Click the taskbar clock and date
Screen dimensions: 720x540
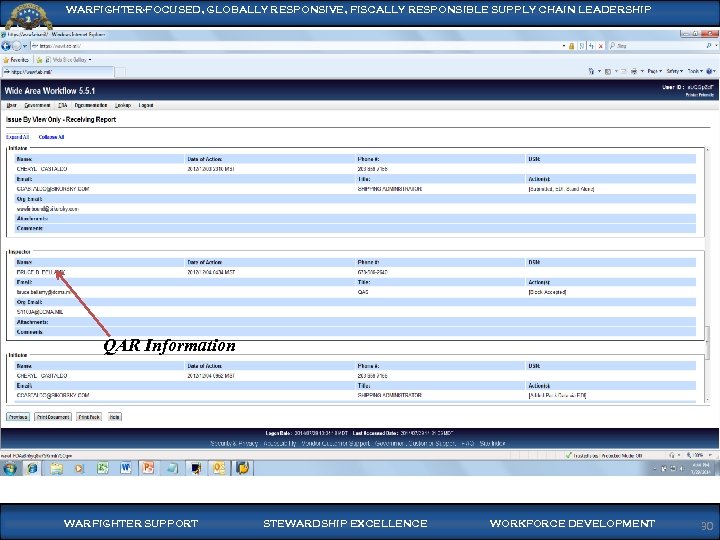(701, 468)
